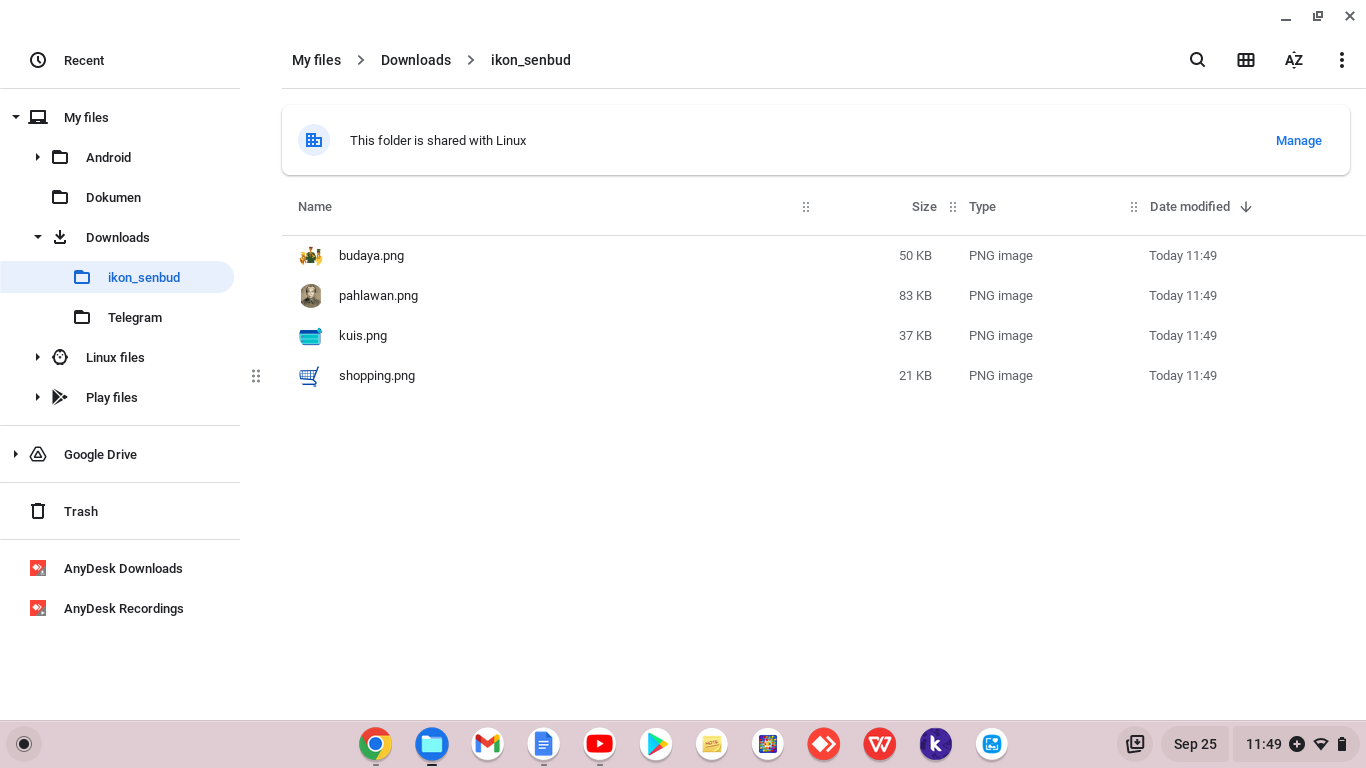Screen dimensions: 1366x768
Task: Expand Google Drive in the sidebar
Action: click(x=15, y=454)
